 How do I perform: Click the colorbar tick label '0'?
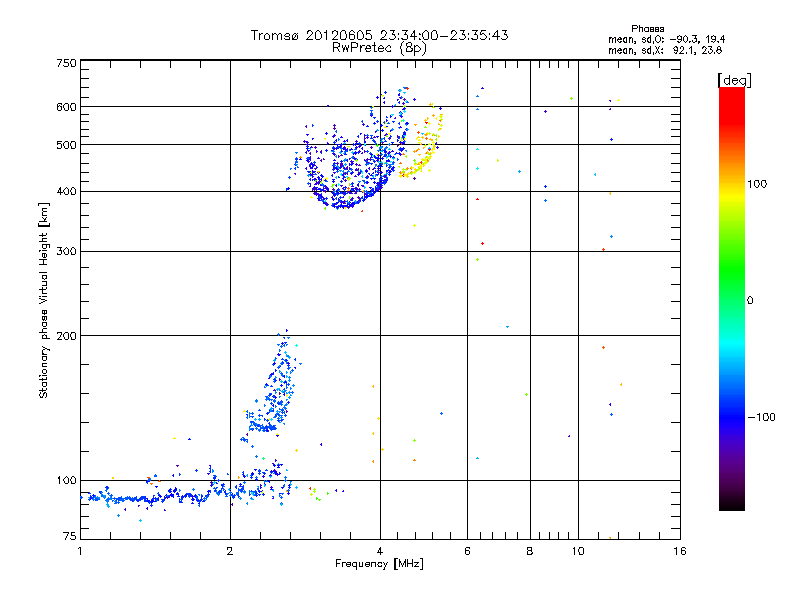click(750, 301)
